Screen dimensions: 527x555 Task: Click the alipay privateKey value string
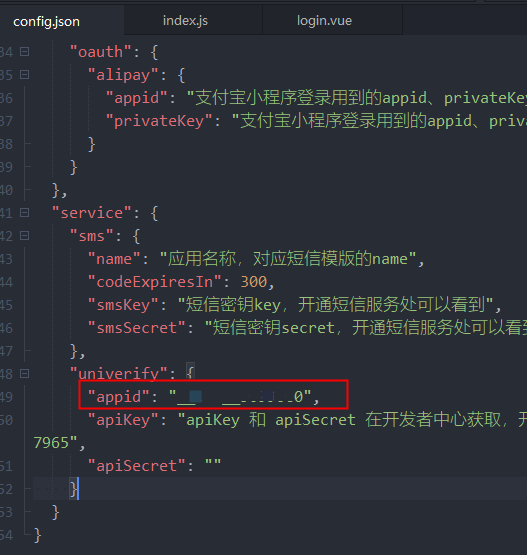coord(379,121)
